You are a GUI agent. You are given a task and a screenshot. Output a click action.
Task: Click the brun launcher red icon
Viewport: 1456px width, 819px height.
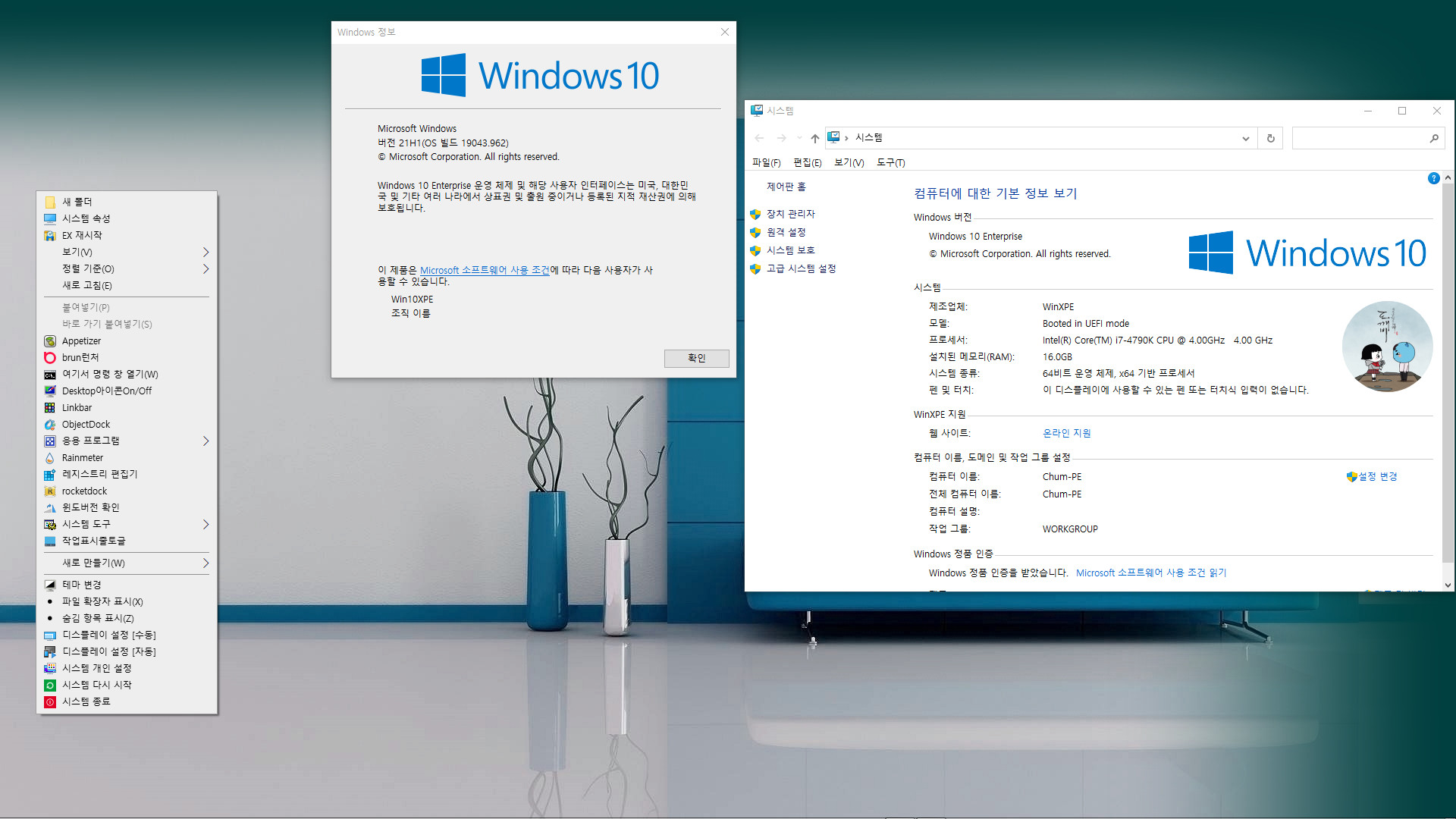50,358
